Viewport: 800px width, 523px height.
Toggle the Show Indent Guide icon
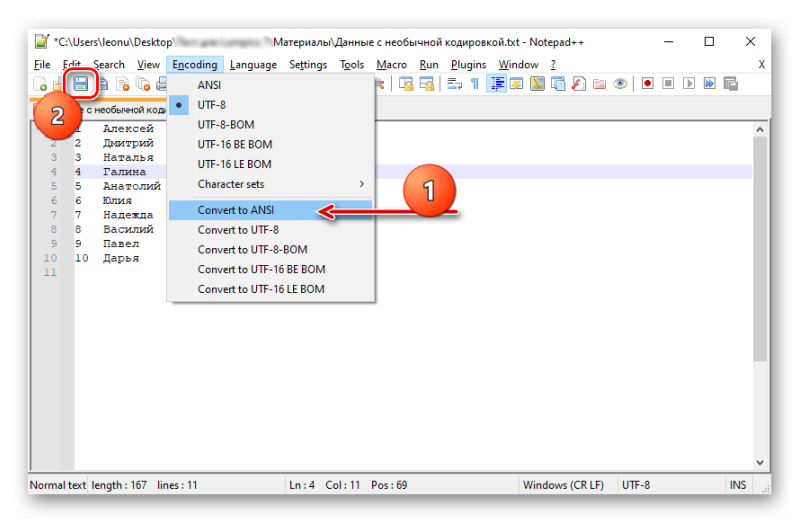(497, 84)
